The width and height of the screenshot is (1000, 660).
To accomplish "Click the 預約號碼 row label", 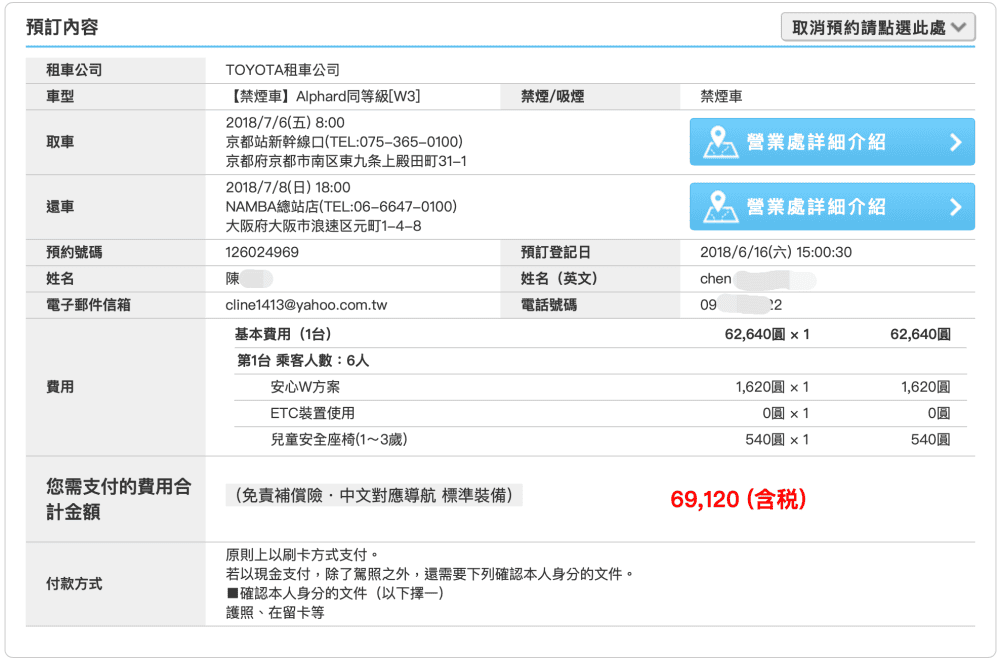I will [x=74, y=253].
